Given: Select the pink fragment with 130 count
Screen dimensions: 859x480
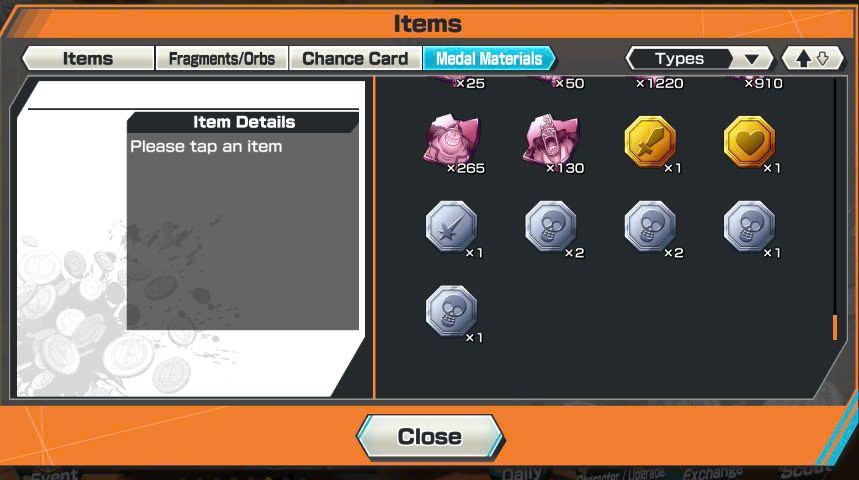Looking at the screenshot, I should (x=552, y=142).
